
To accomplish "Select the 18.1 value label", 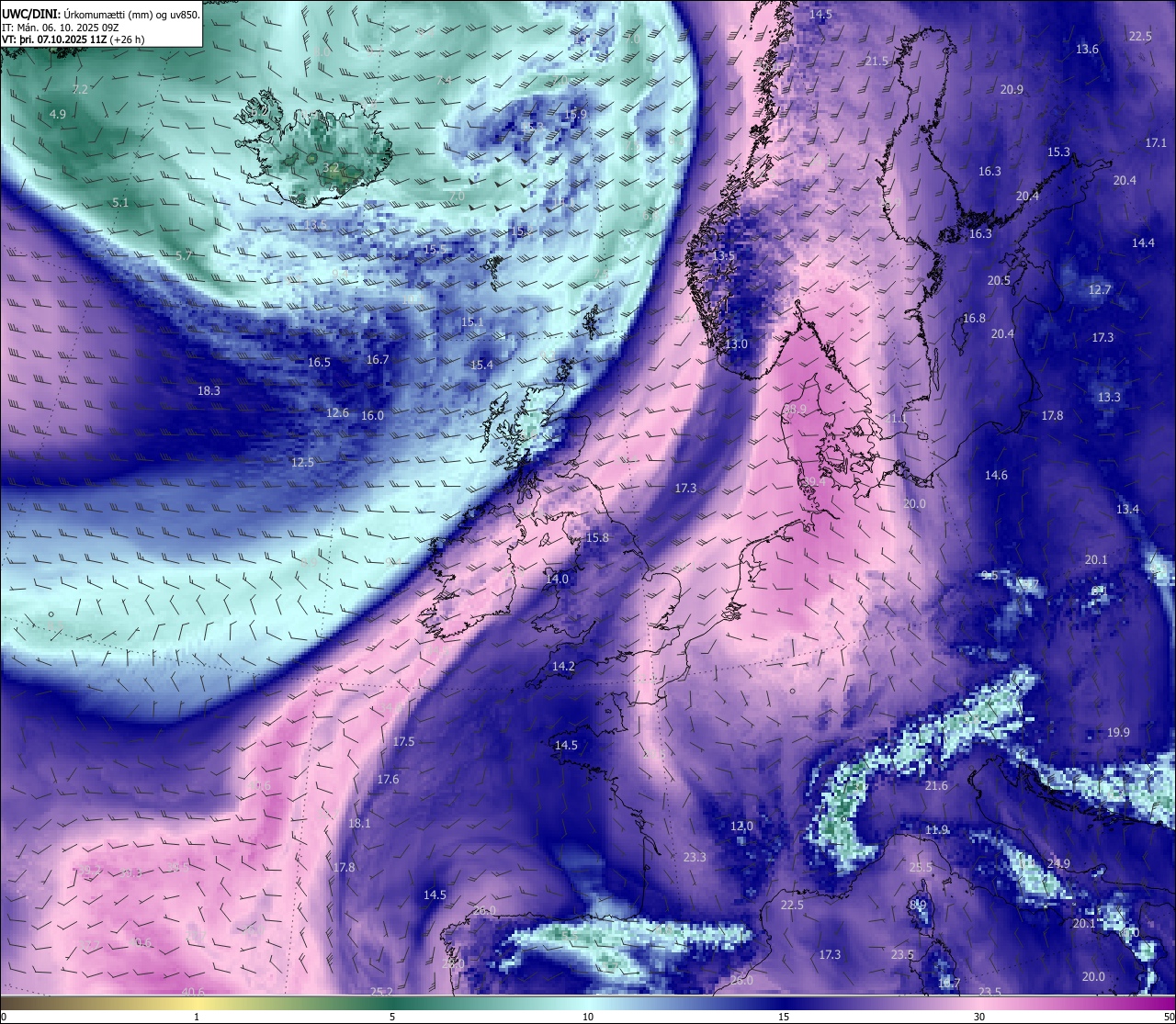I will click(359, 823).
